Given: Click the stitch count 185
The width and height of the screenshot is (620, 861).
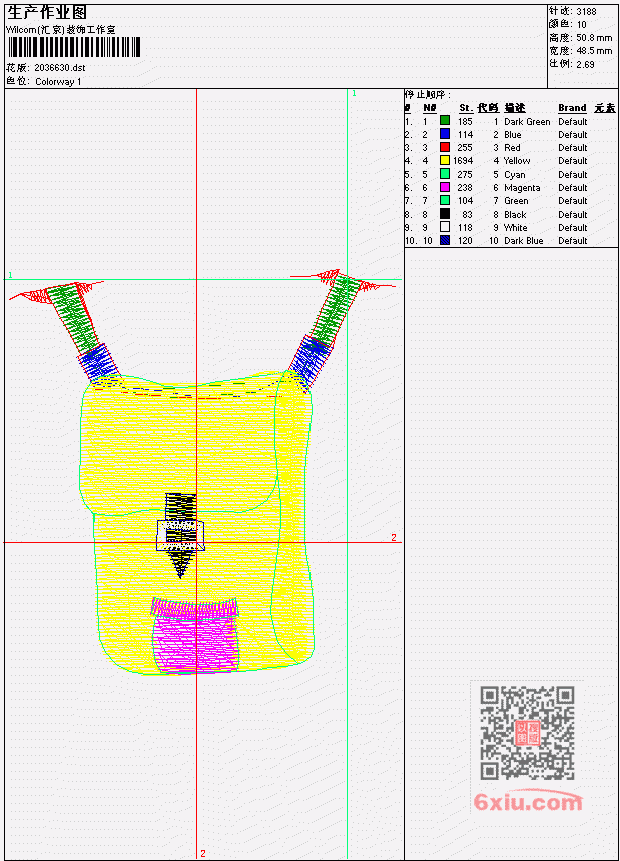Looking at the screenshot, I should point(465,121).
